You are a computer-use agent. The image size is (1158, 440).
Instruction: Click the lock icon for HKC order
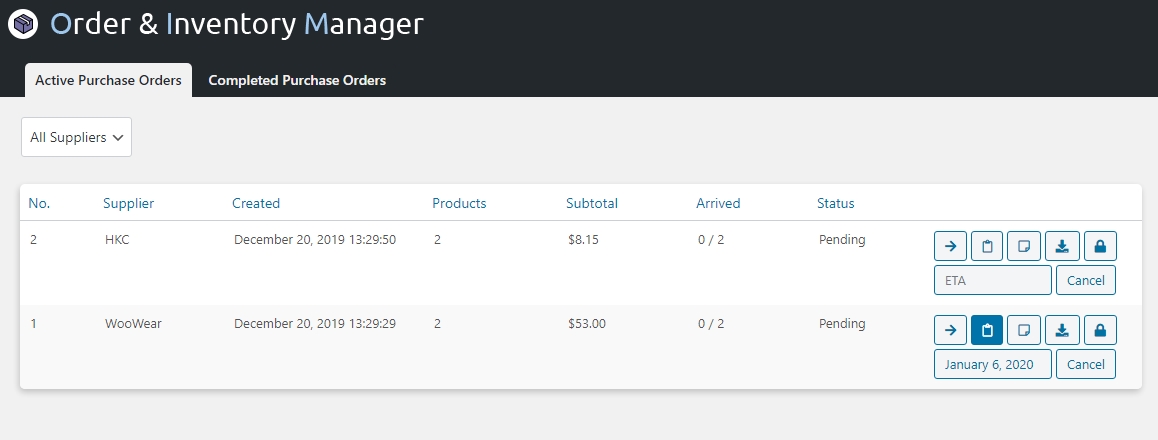(x=1100, y=246)
